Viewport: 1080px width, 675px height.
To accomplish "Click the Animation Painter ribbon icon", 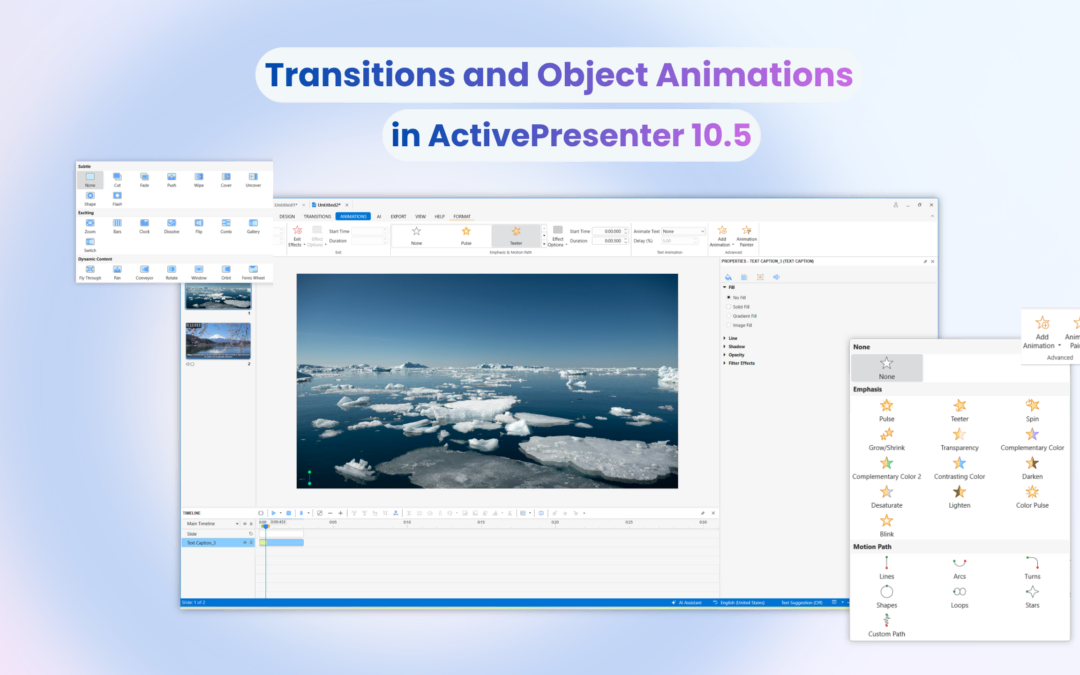I will (747, 236).
